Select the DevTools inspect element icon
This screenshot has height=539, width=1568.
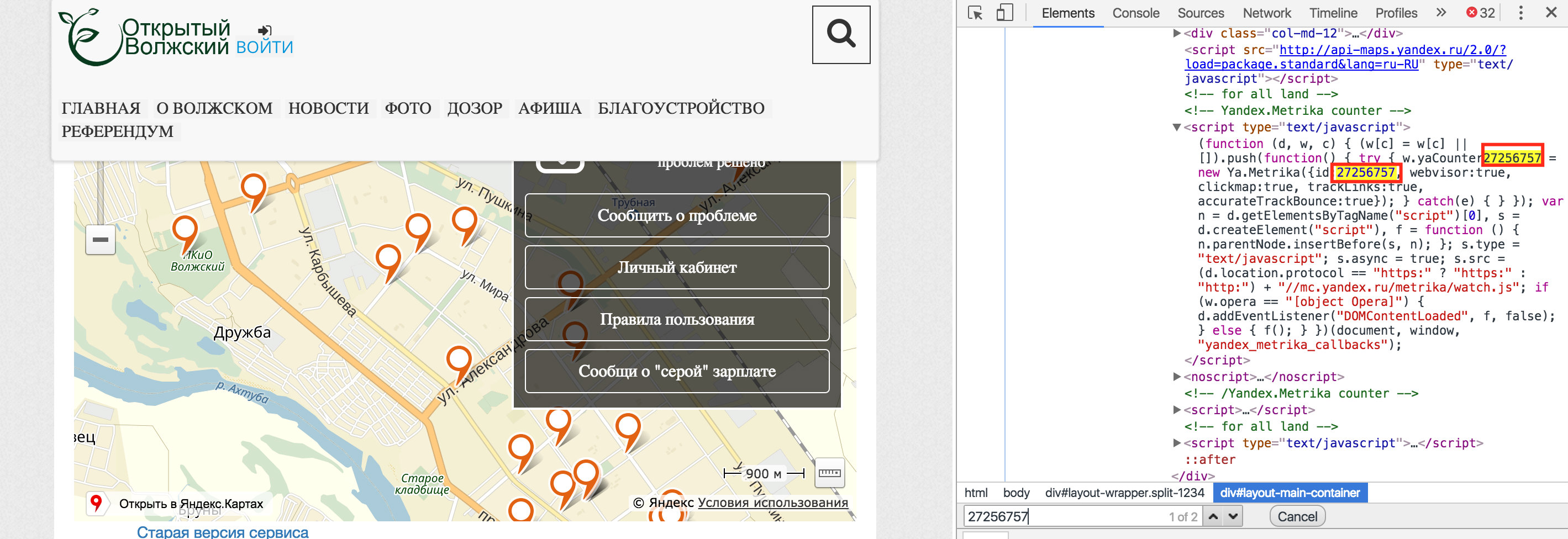975,13
